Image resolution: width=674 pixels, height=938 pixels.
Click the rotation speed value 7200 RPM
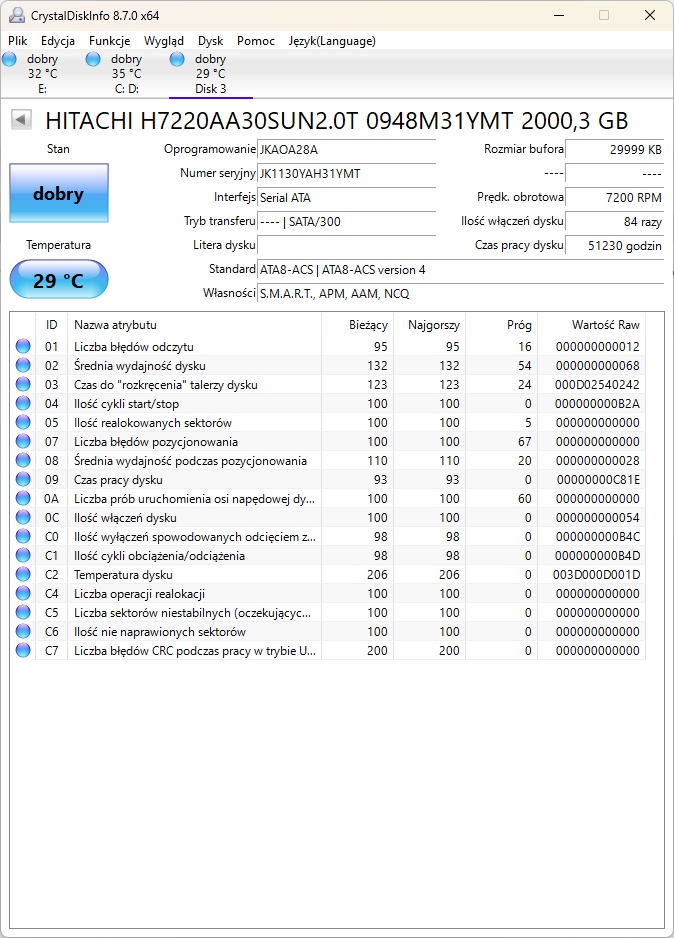(615, 197)
